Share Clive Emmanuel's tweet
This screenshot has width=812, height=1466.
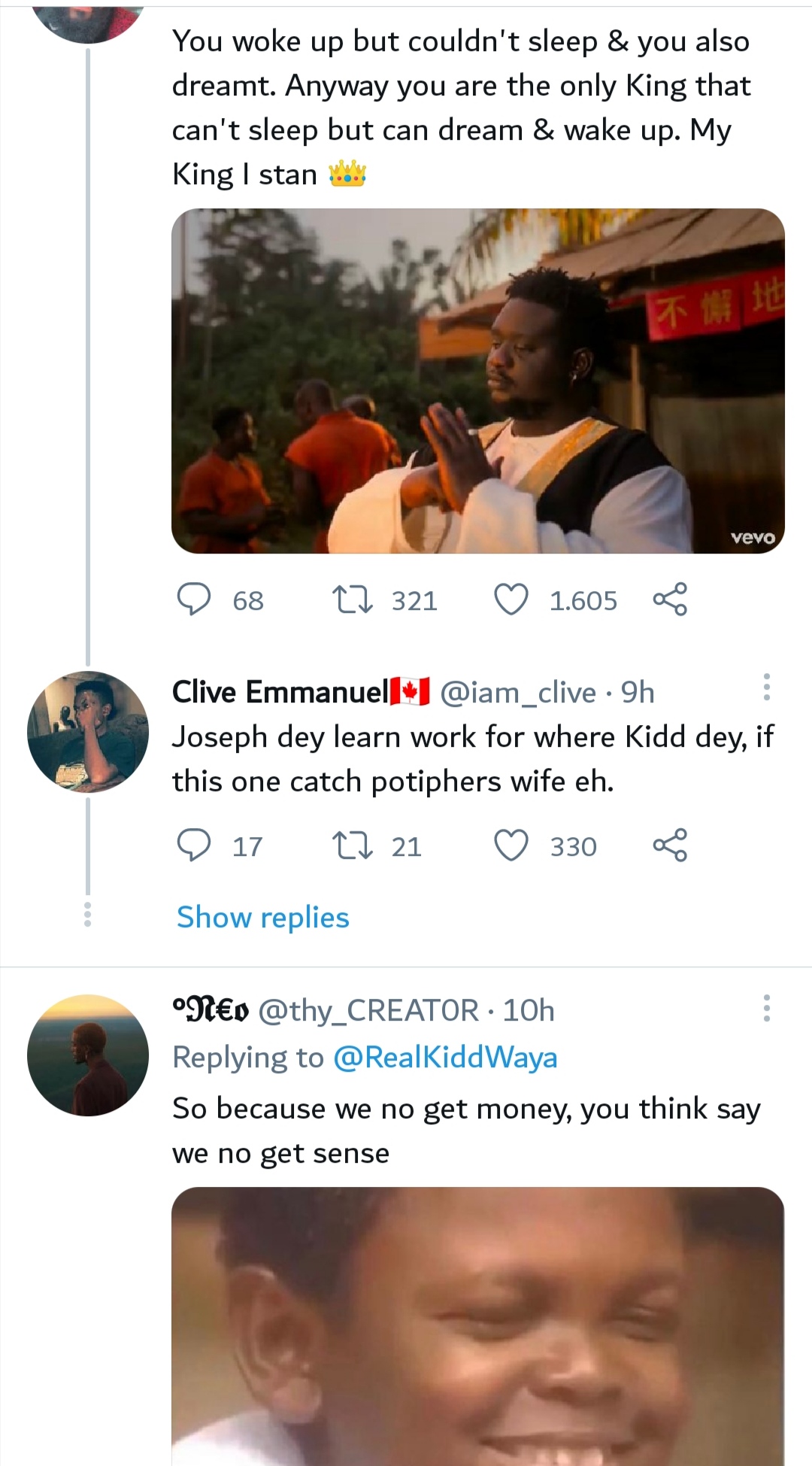coord(669,845)
